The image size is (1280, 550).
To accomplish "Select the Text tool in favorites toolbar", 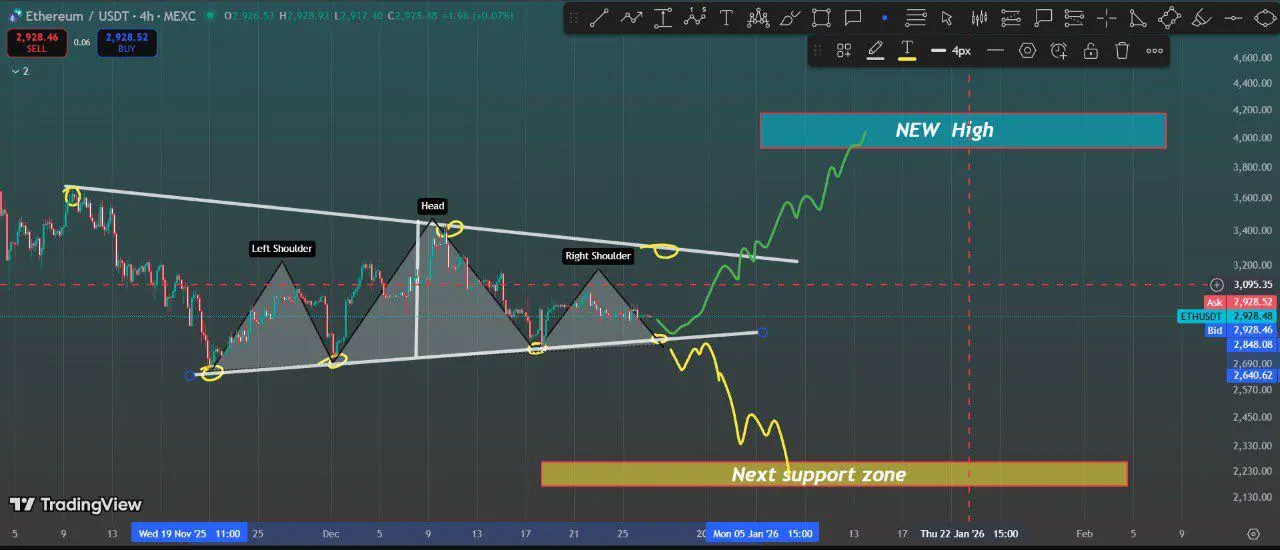I will pyautogui.click(x=726, y=18).
